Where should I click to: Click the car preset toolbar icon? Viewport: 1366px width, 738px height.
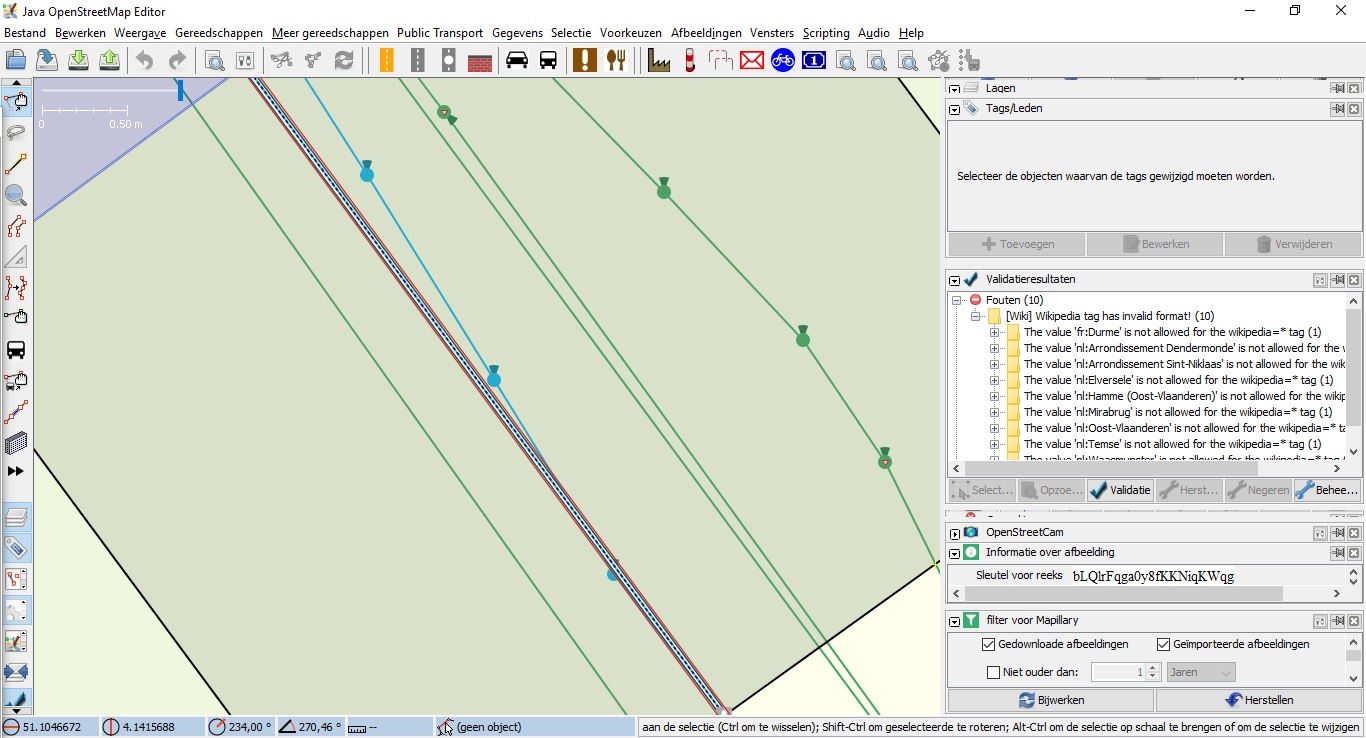point(517,60)
